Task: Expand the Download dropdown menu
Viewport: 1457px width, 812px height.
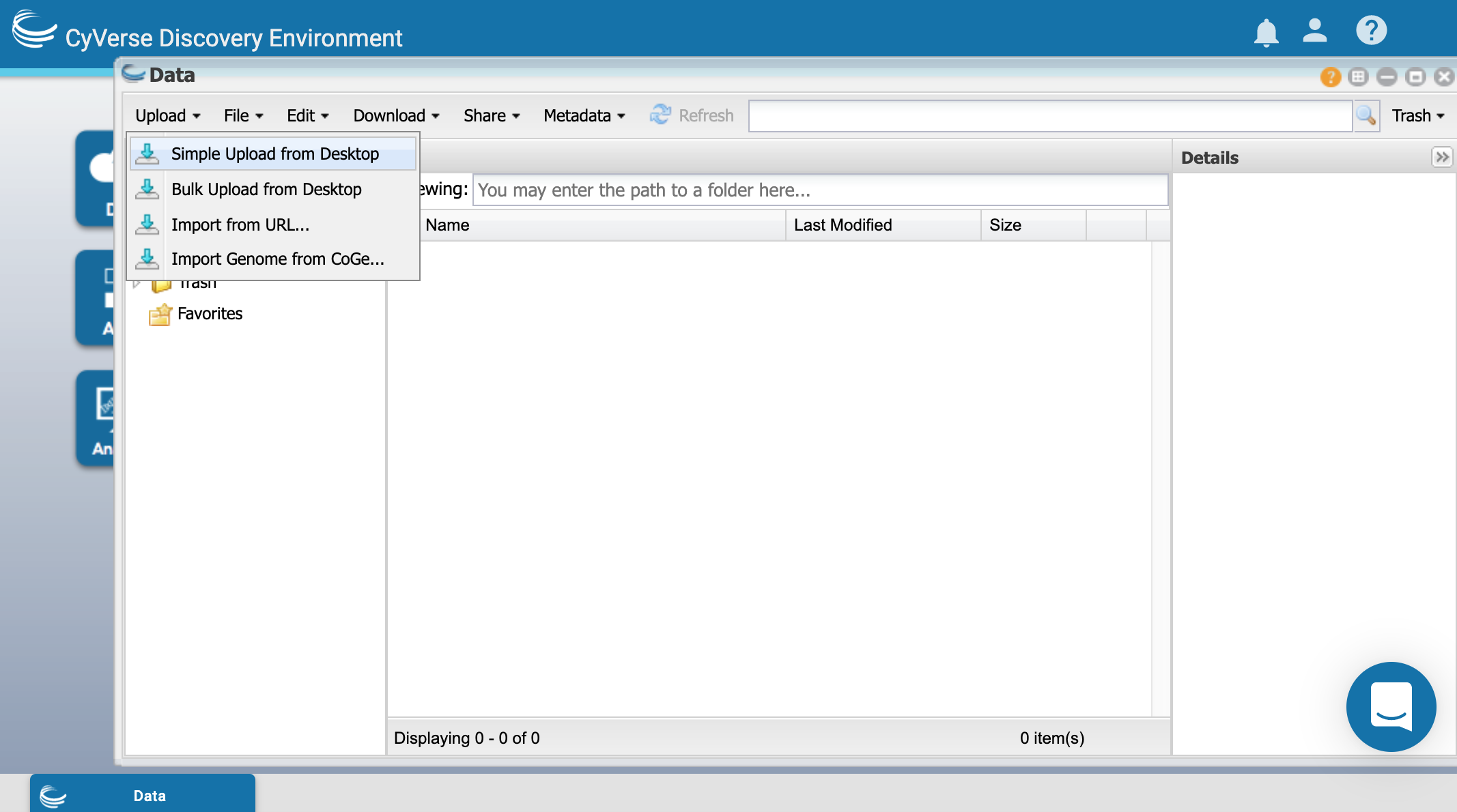Action: 395,114
